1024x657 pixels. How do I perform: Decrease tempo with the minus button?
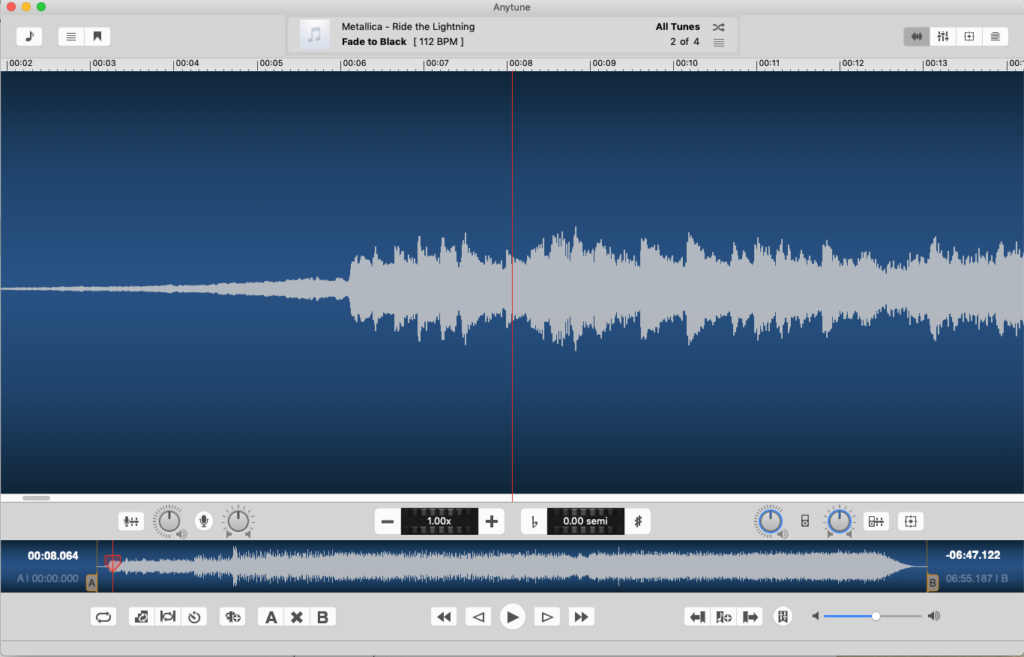pos(387,521)
